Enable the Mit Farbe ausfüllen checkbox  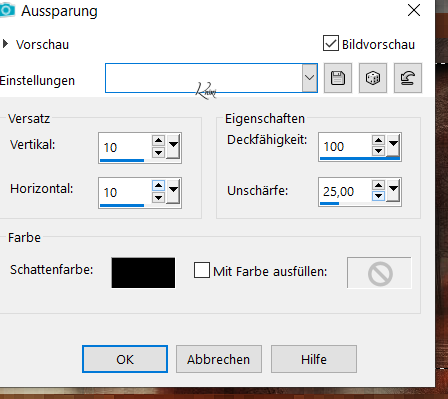[202, 270]
